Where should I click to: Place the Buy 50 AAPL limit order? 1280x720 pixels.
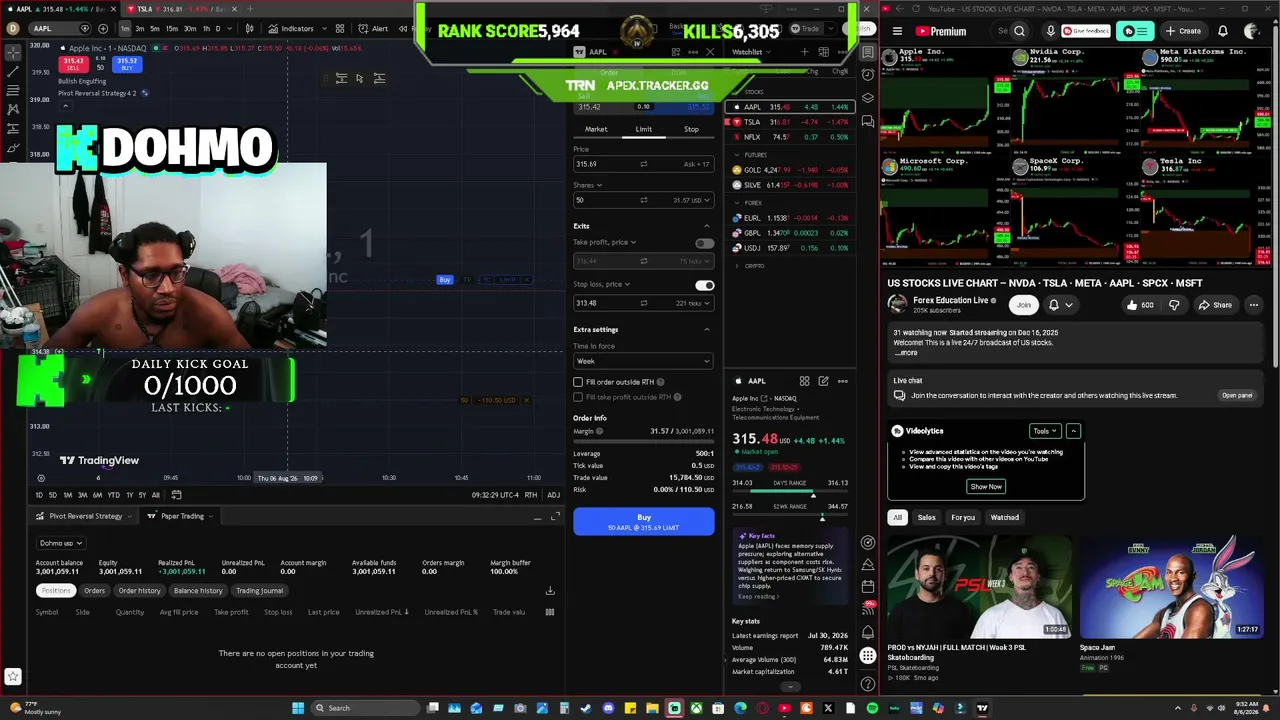(644, 522)
